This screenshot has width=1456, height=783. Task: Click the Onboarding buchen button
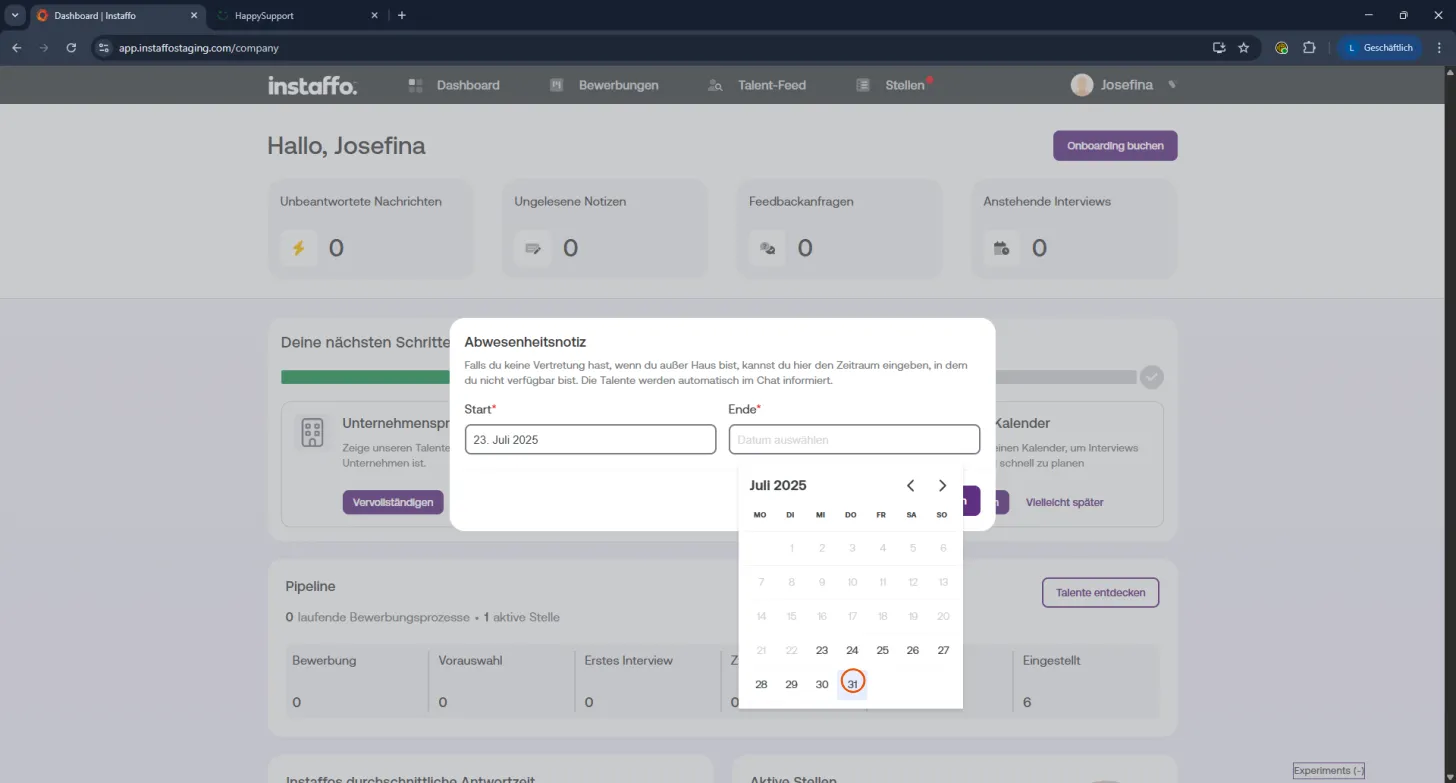point(1115,146)
